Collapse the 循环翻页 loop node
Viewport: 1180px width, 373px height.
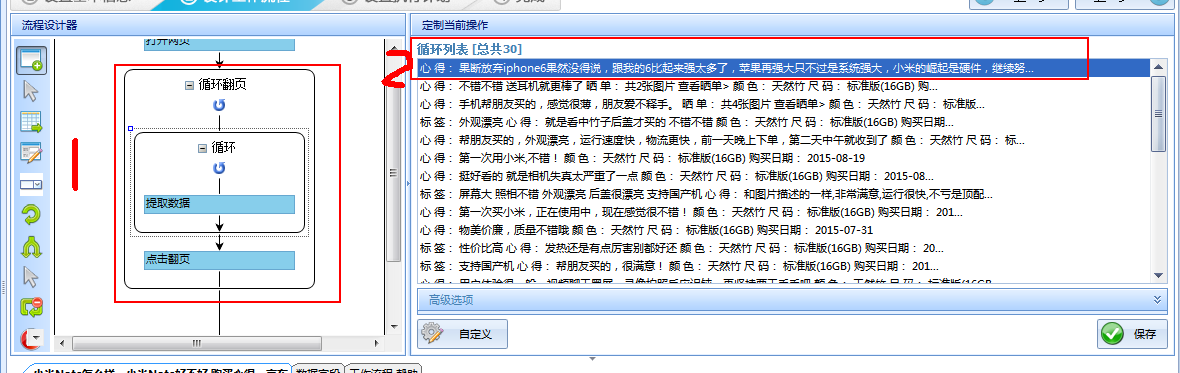point(189,86)
